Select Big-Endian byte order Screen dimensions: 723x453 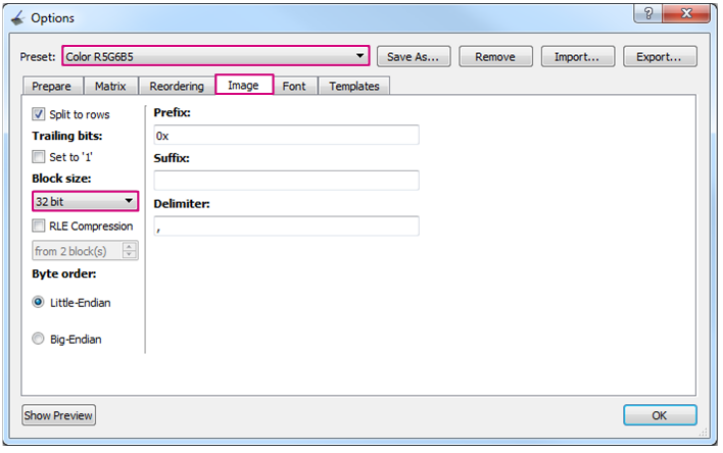39,339
